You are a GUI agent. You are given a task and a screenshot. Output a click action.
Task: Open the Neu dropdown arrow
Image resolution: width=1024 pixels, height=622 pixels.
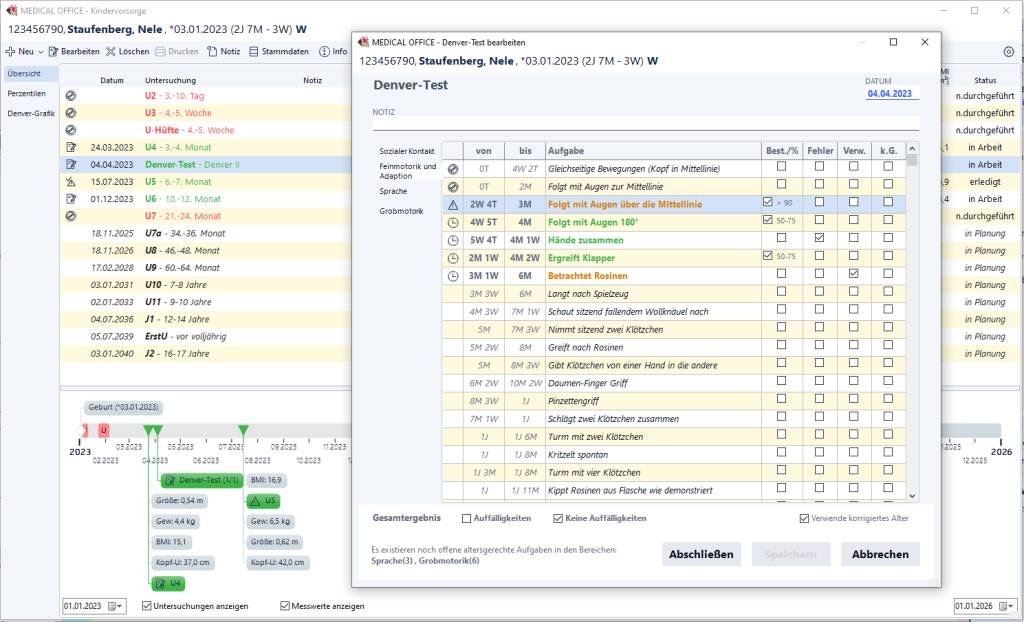[40, 52]
